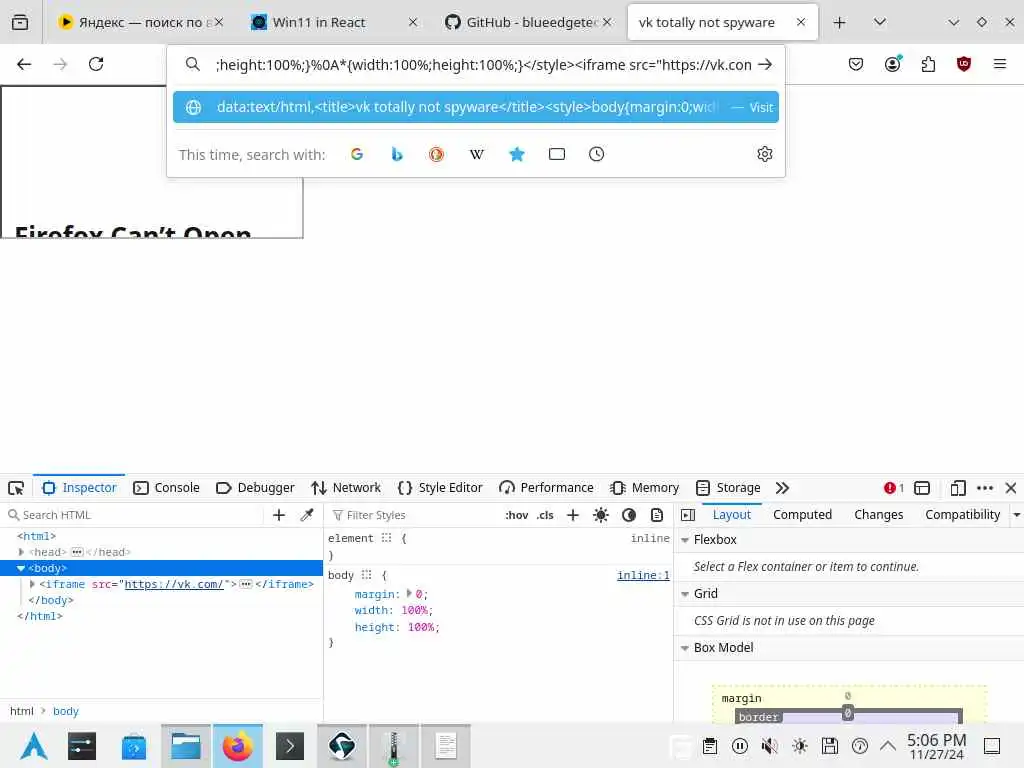Open uBlock Origin extension popup
This screenshot has height=768, width=1024.
pos(964,64)
